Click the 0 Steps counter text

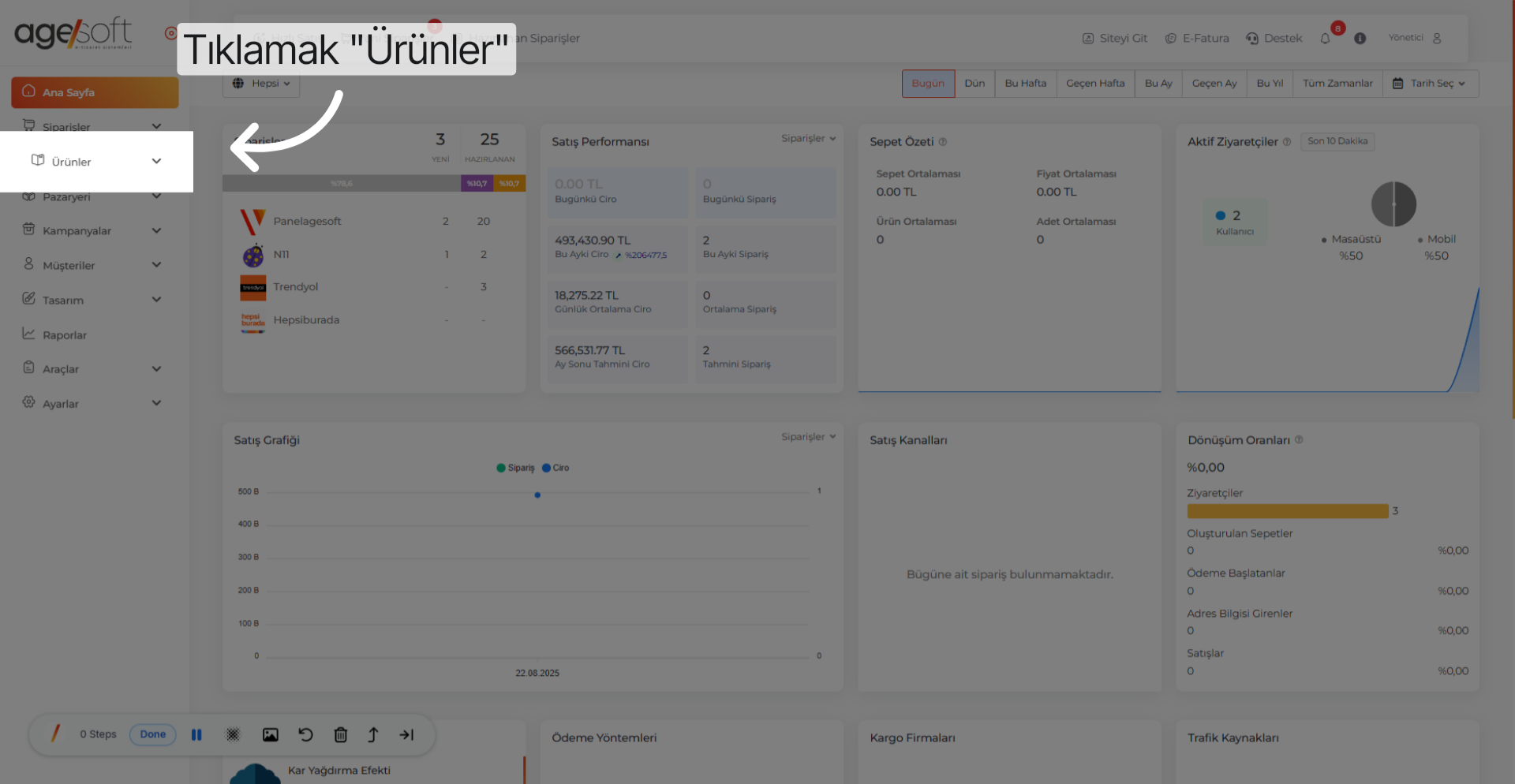coord(98,734)
